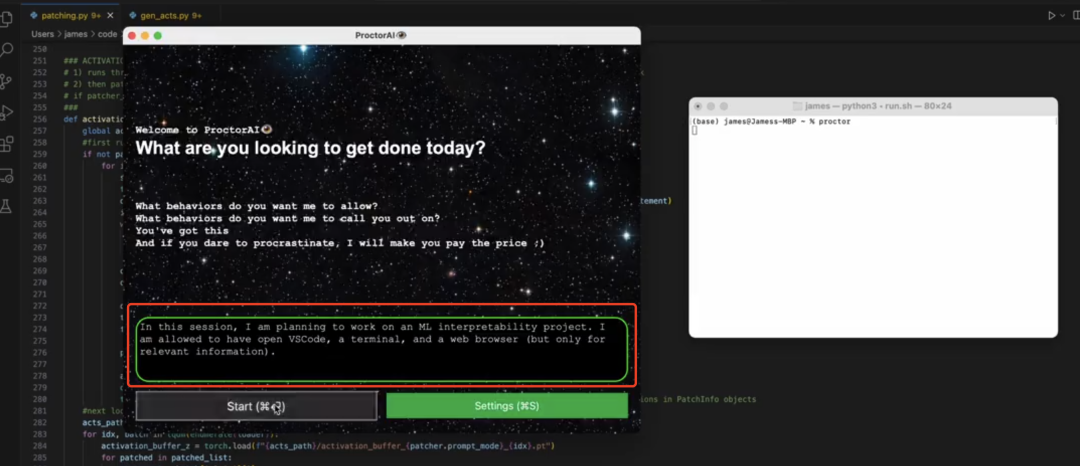
Task: Click the Python icon on the gen_acts.py tab
Action: [x=133, y=15]
